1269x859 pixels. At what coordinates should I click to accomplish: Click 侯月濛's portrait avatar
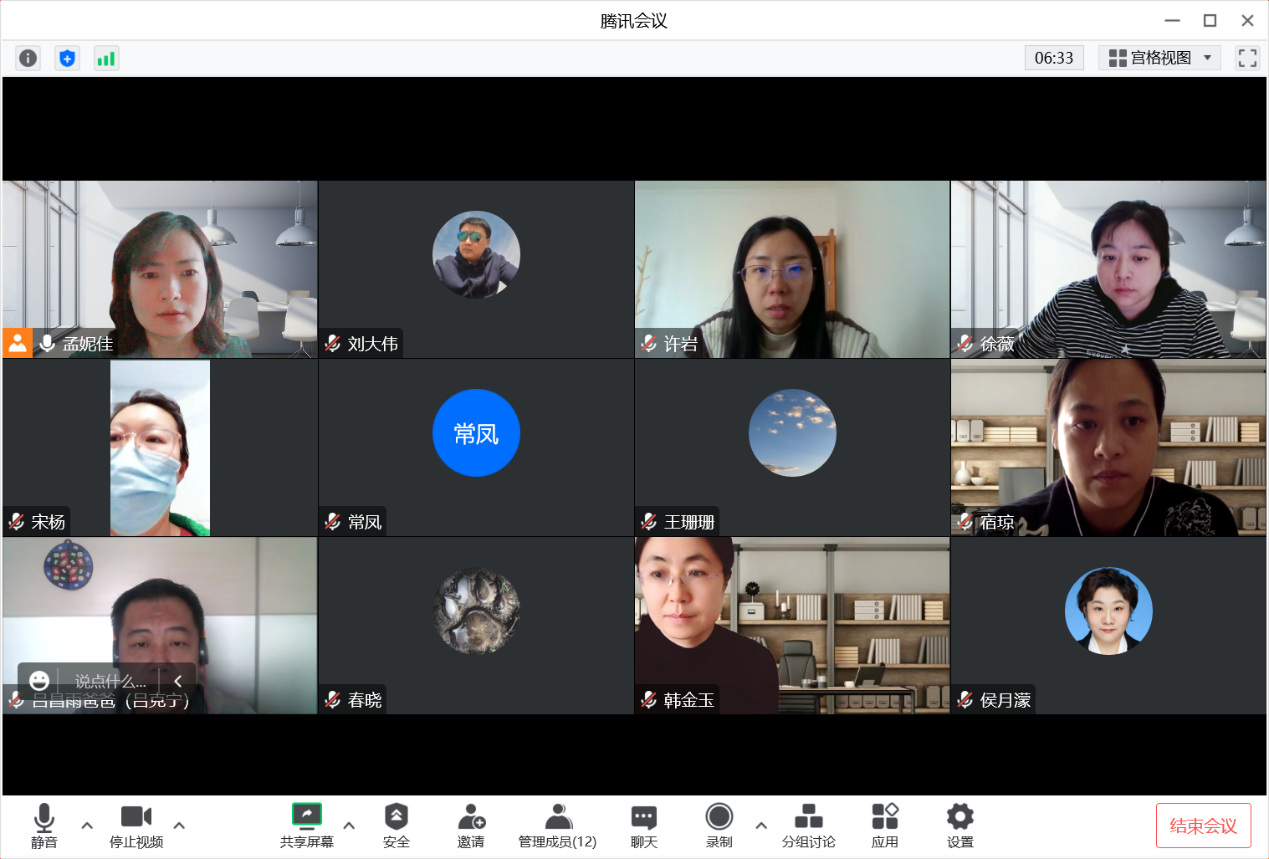[1108, 611]
